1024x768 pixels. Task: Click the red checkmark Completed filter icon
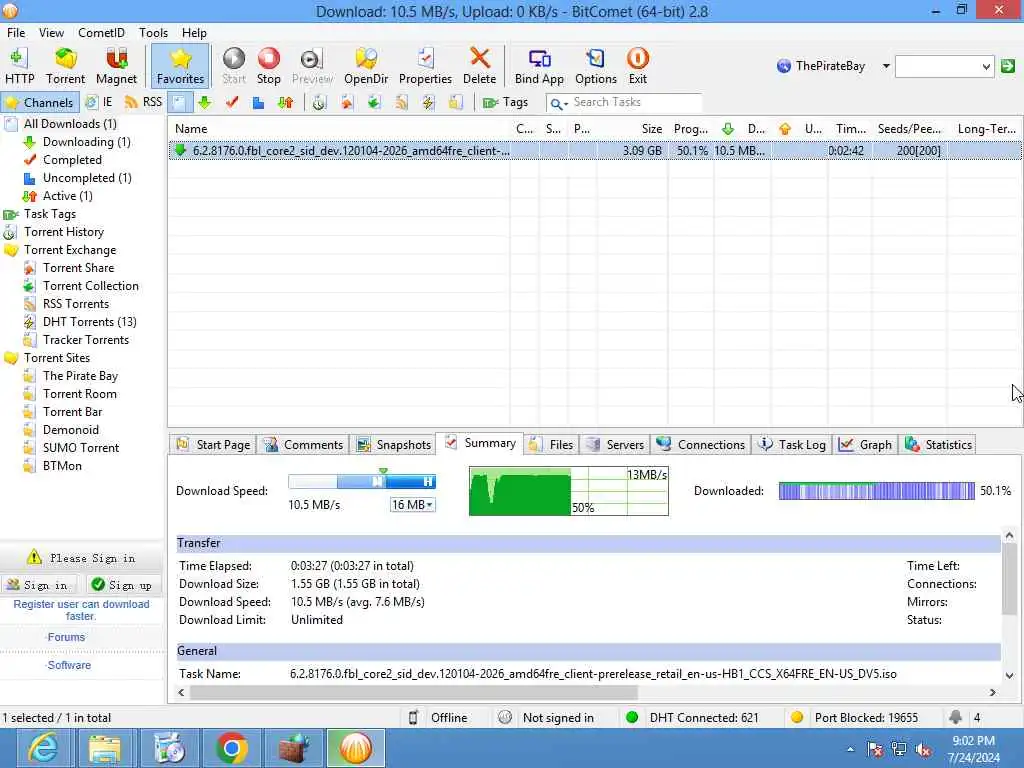231,103
